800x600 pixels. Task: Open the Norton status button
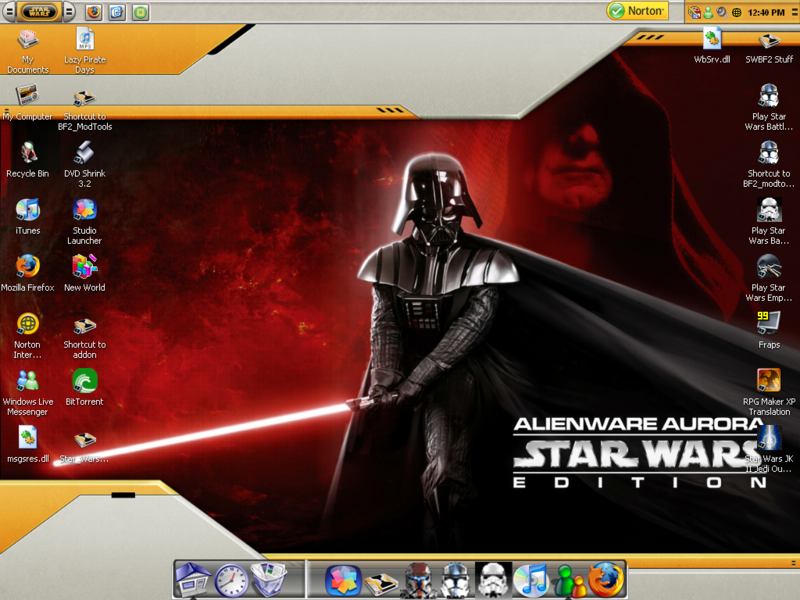pyautogui.click(x=637, y=11)
